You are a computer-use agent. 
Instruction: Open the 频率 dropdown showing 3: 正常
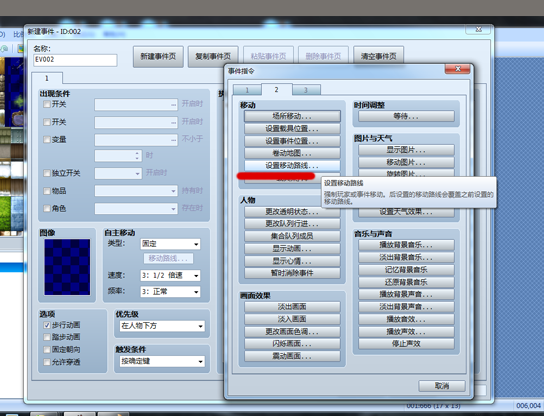coord(170,291)
